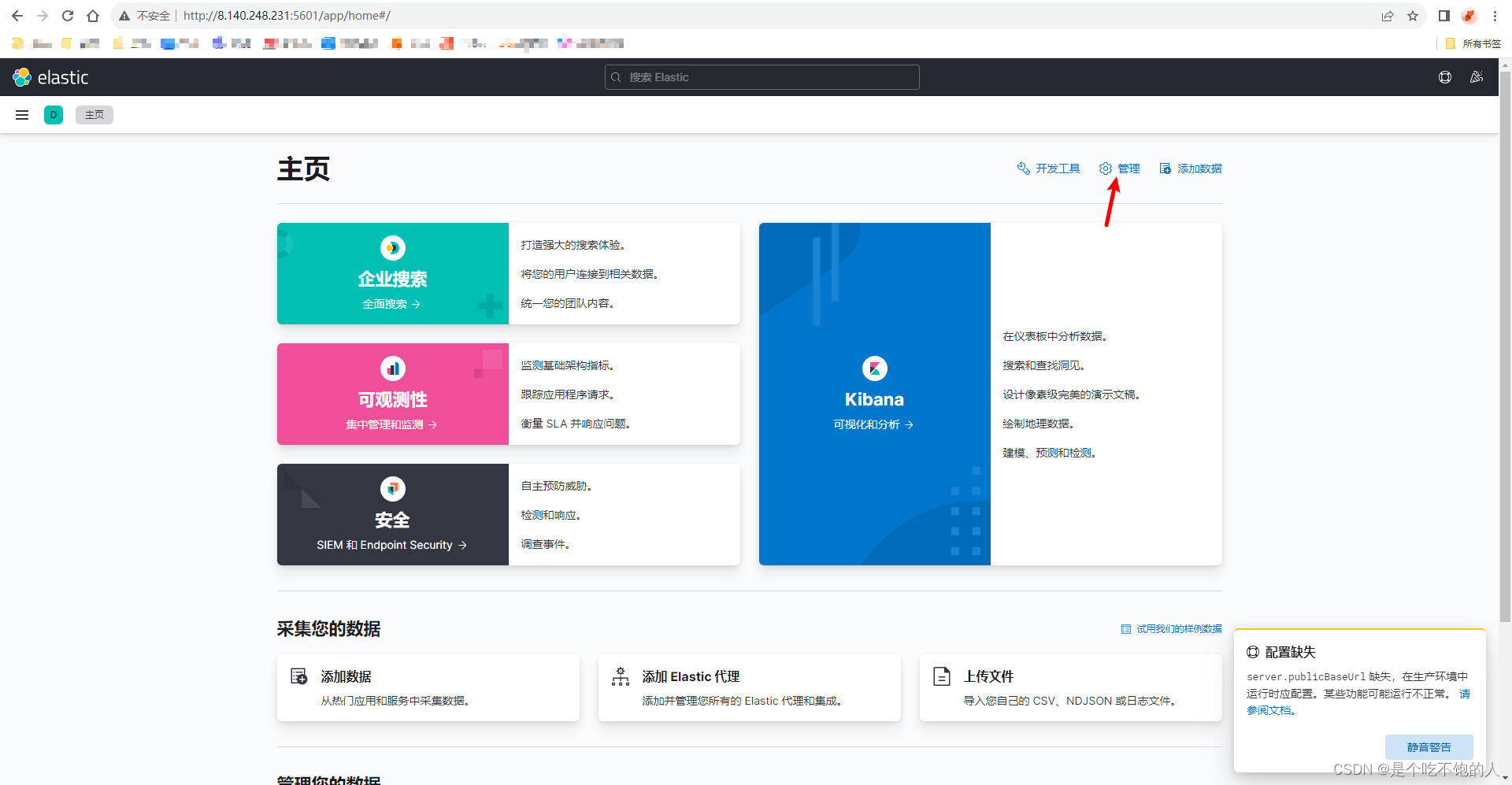Click the gear icon beside 管理
Image resolution: width=1512 pixels, height=785 pixels.
pyautogui.click(x=1106, y=168)
